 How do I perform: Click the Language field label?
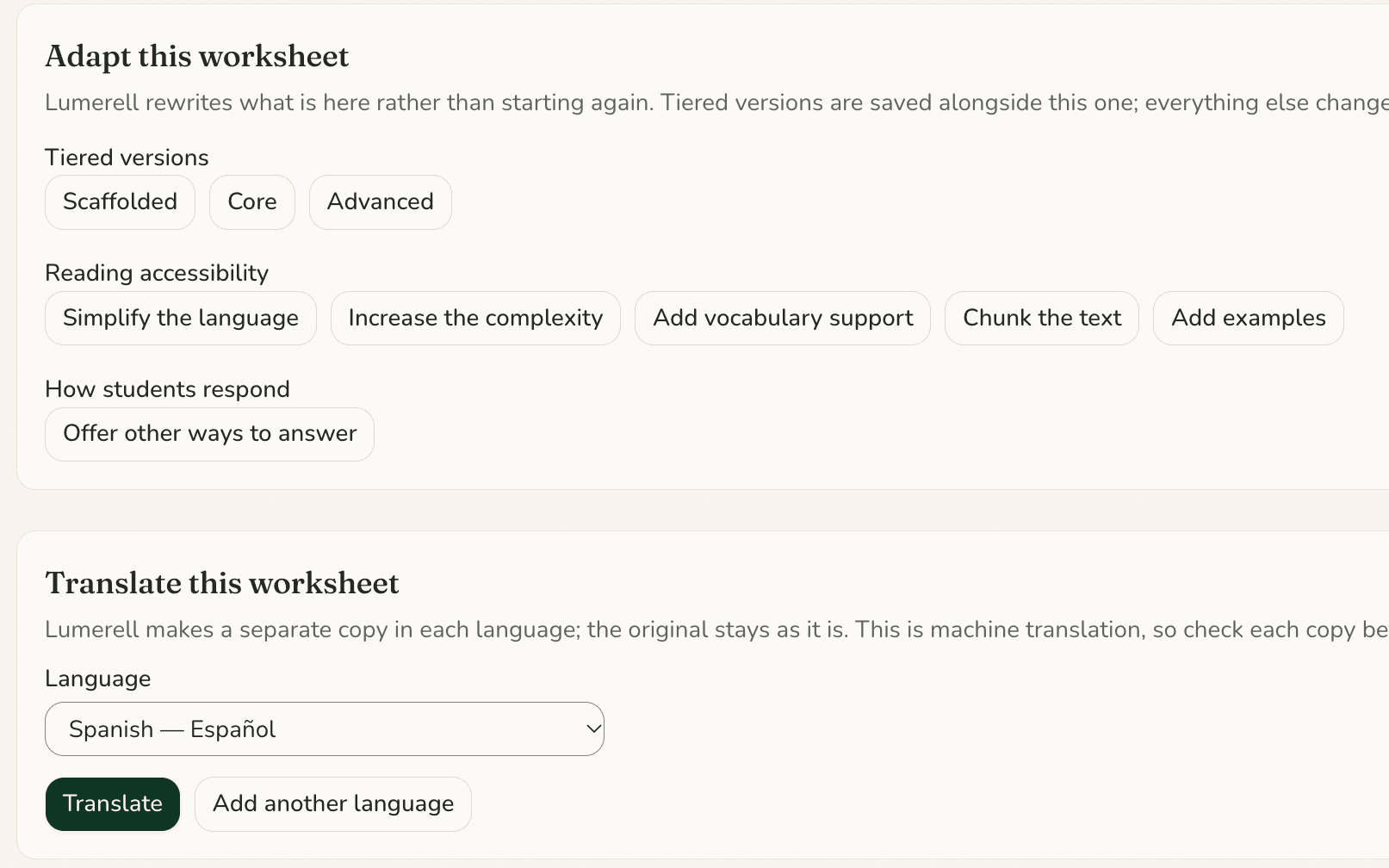click(98, 679)
